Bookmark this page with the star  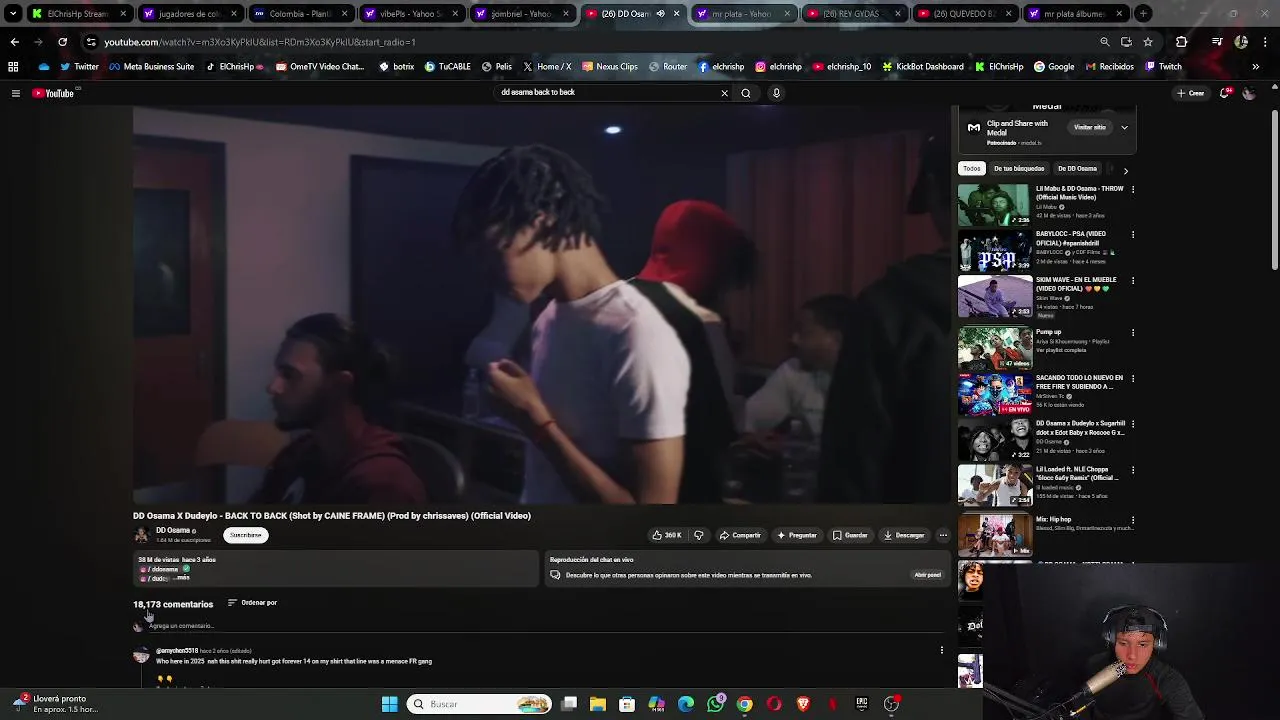tap(1148, 42)
